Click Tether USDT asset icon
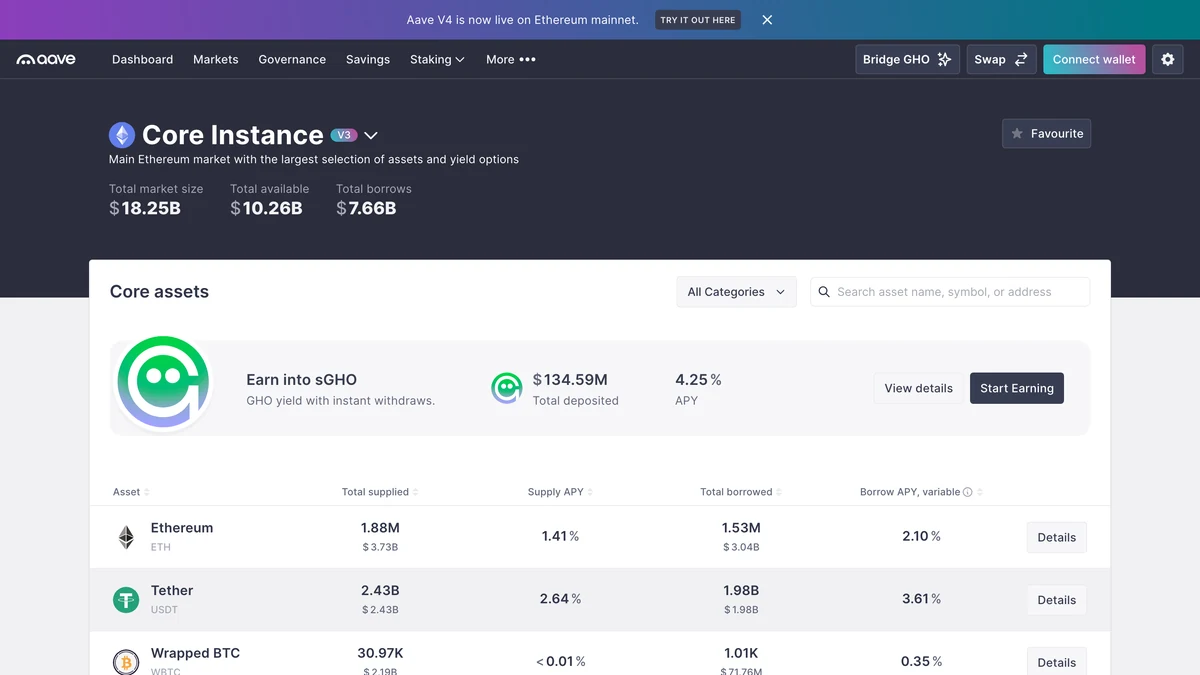 (126, 600)
